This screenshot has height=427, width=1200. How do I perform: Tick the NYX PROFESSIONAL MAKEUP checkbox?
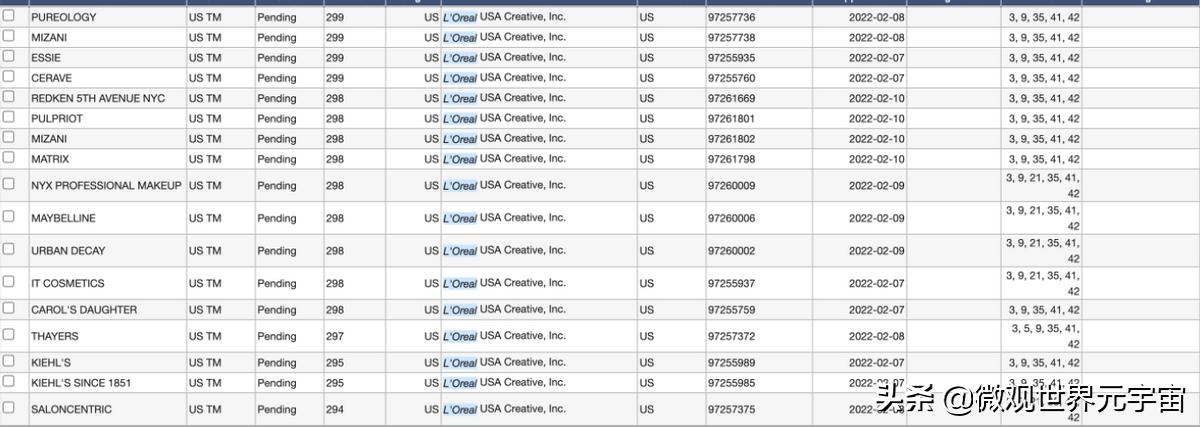click(x=9, y=184)
